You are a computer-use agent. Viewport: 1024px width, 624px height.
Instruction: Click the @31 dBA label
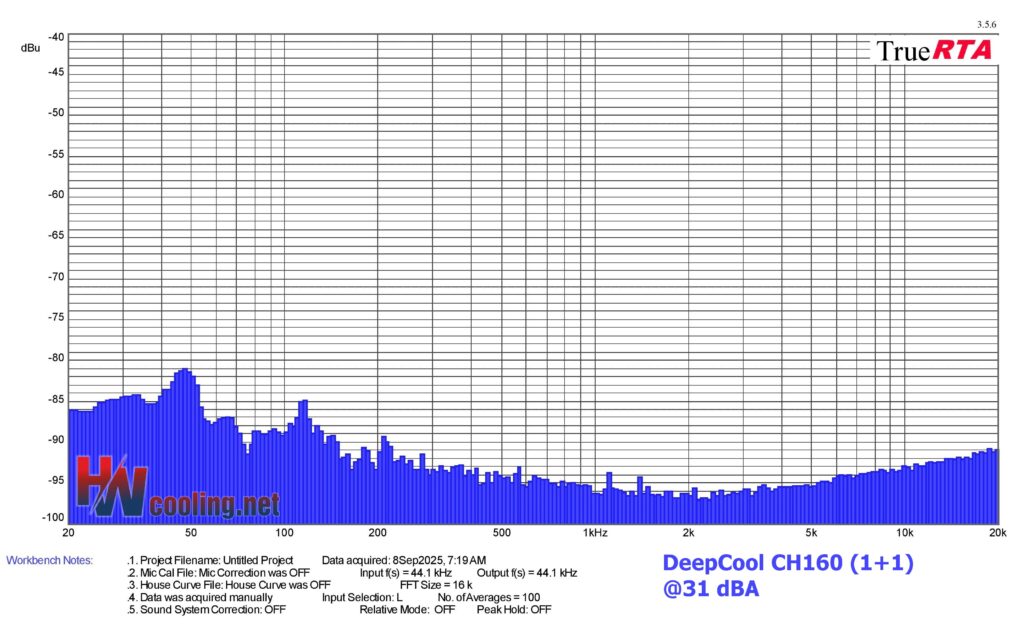click(710, 590)
